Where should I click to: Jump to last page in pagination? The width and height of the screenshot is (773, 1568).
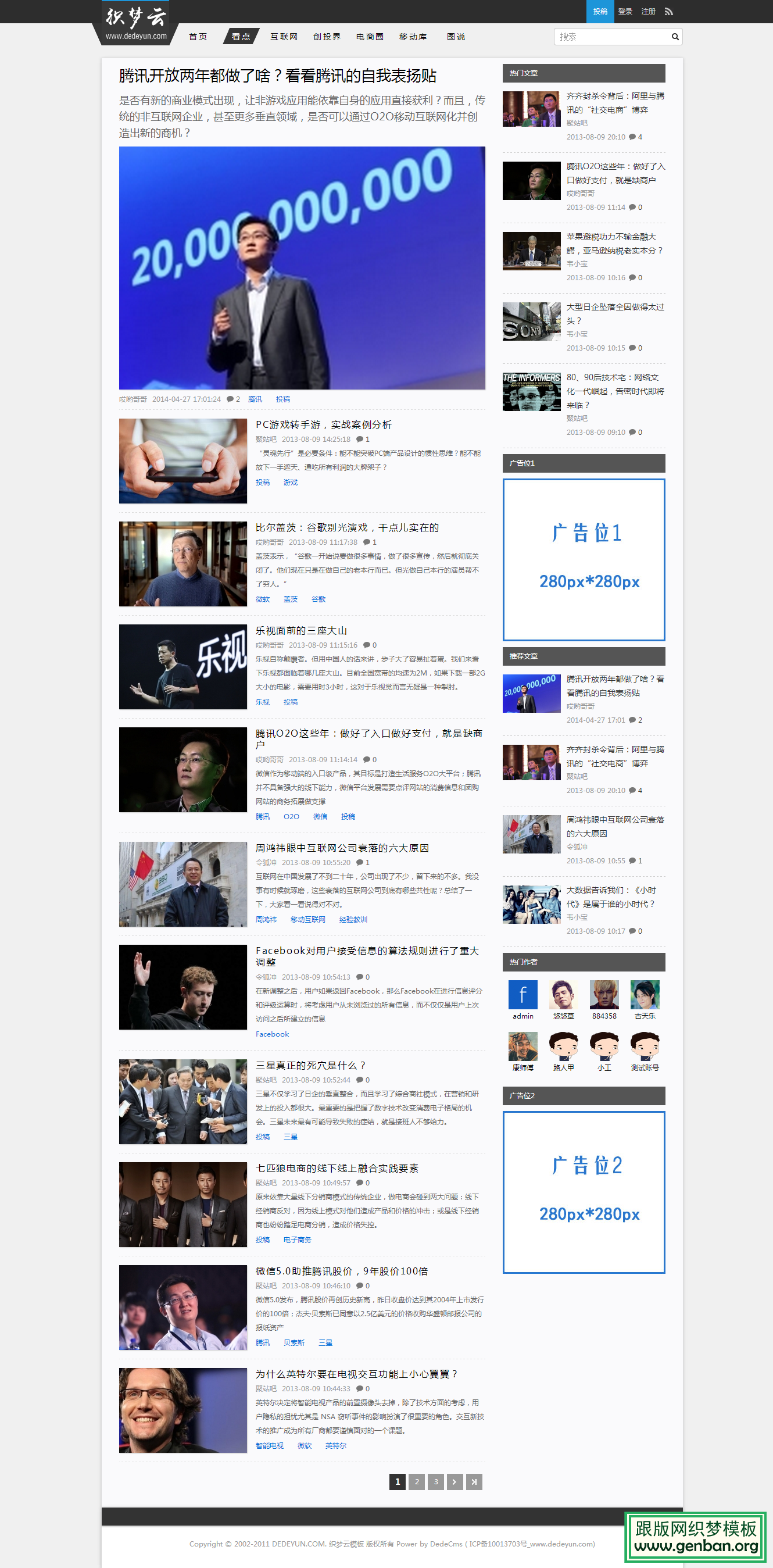(474, 1481)
